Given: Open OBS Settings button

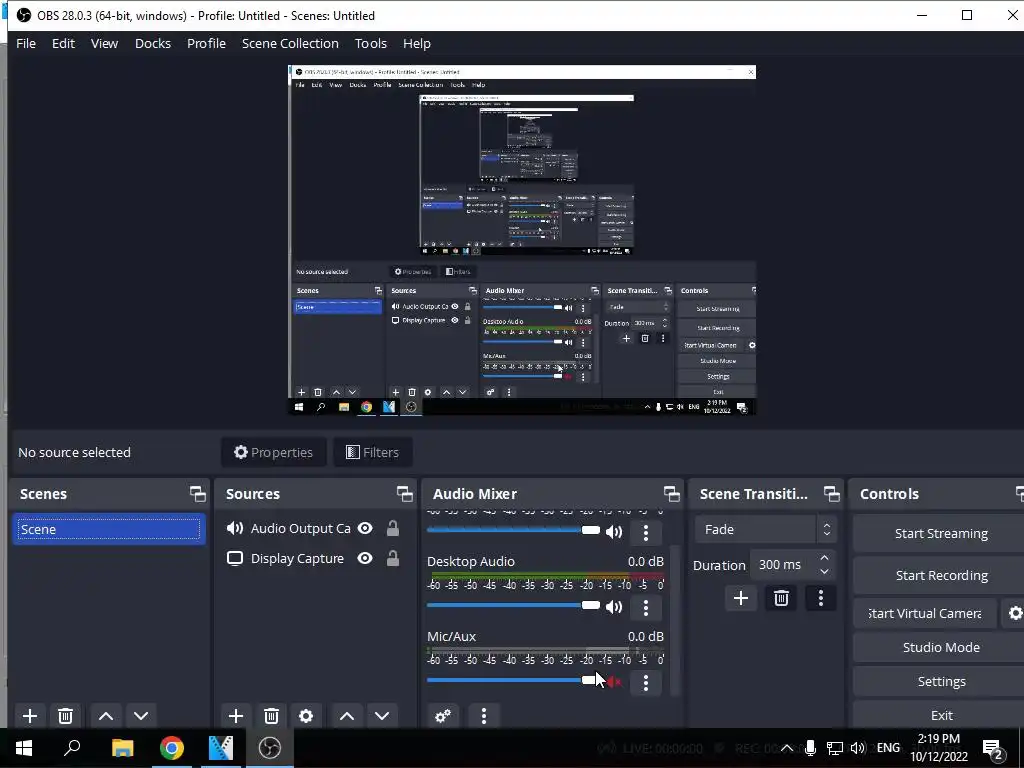Looking at the screenshot, I should pos(940,681).
